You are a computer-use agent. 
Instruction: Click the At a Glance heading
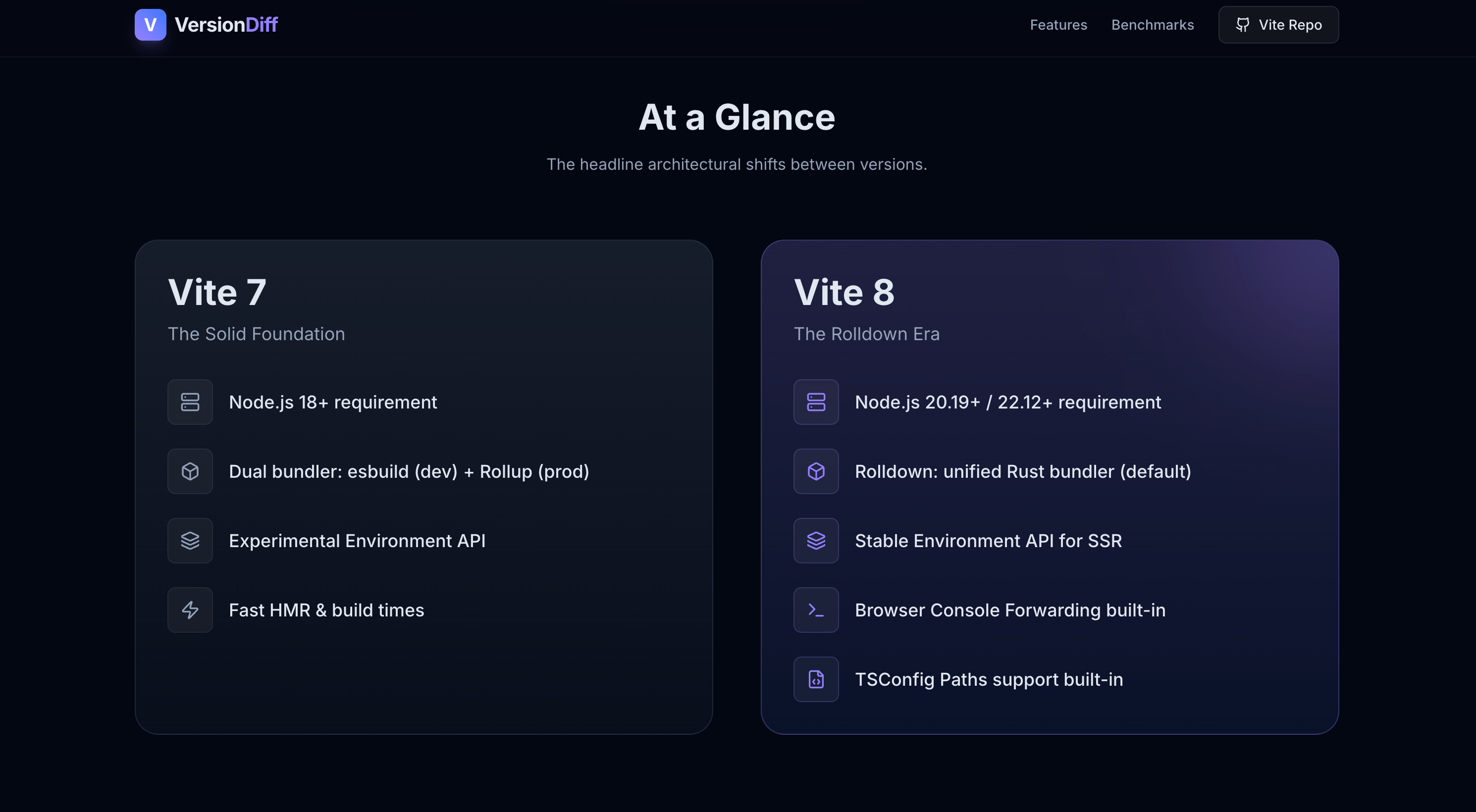pyautogui.click(x=737, y=116)
